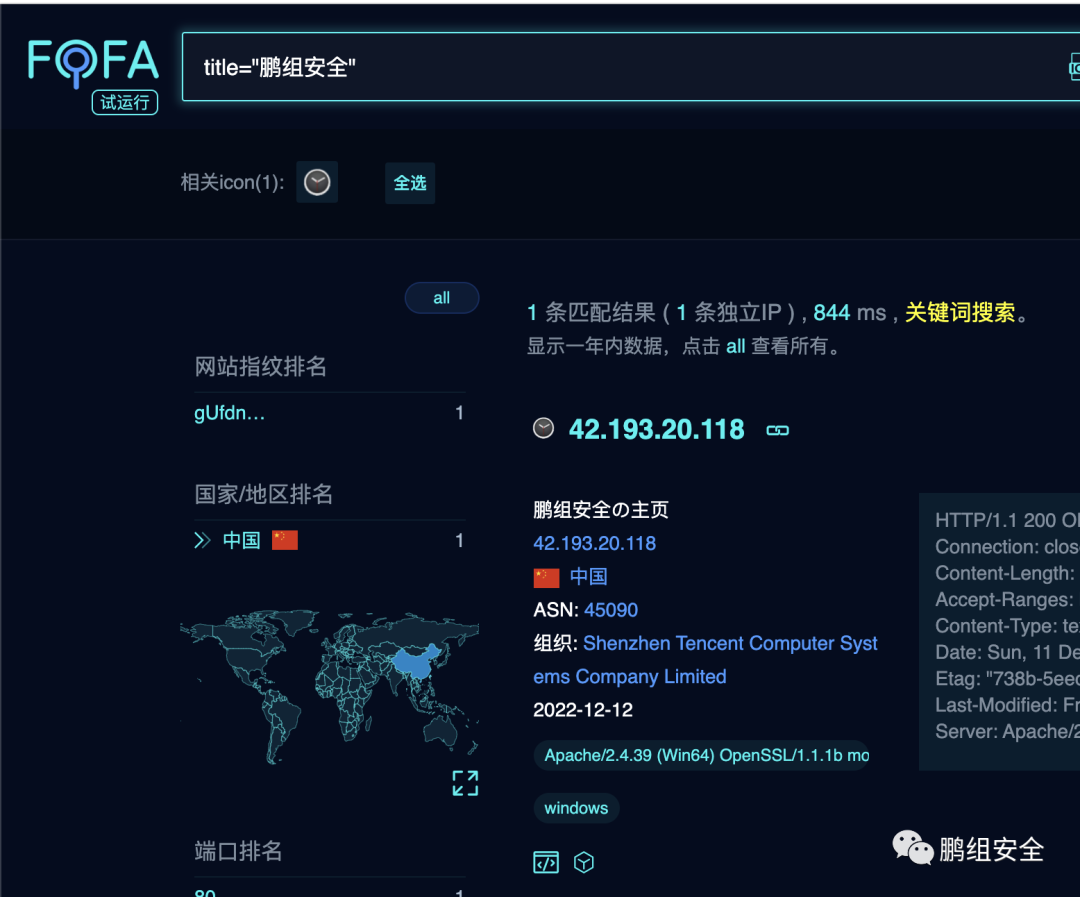Image resolution: width=1080 pixels, height=897 pixels.
Task: Open the website source code icon
Action: point(546,863)
